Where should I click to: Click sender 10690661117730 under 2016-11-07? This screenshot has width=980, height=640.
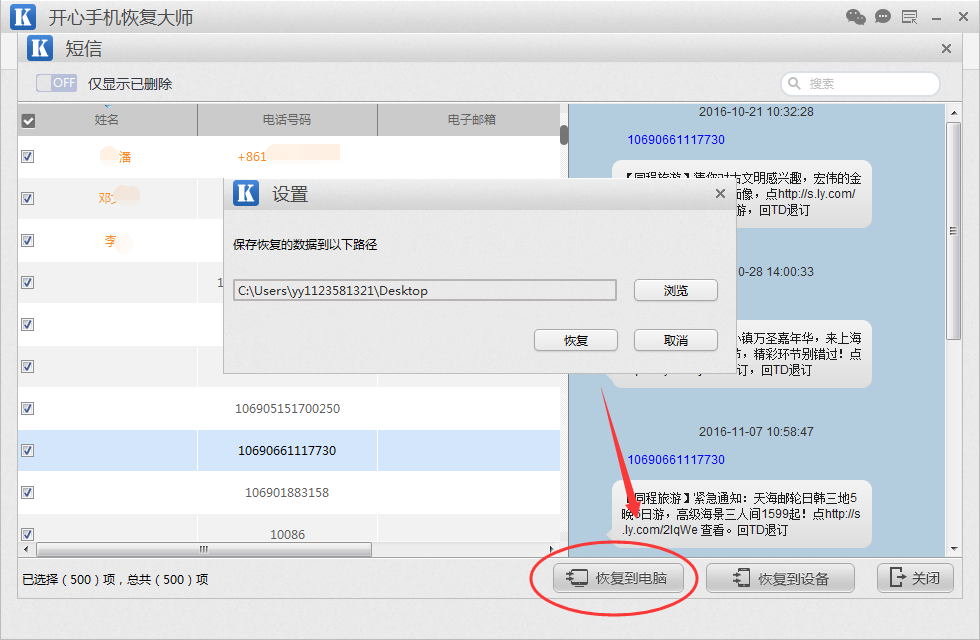(x=676, y=459)
